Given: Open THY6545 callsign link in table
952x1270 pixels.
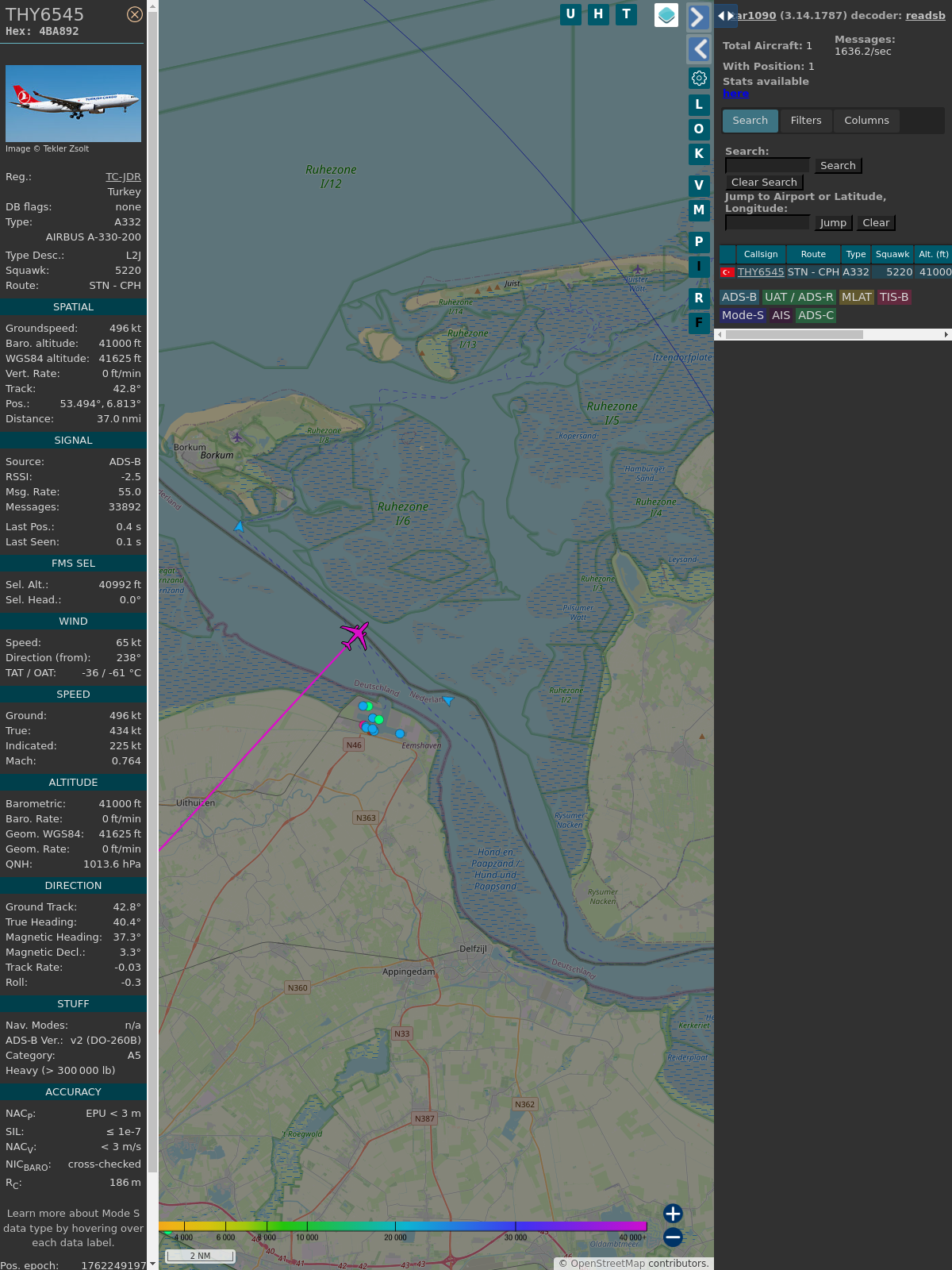Looking at the screenshot, I should point(761,271).
